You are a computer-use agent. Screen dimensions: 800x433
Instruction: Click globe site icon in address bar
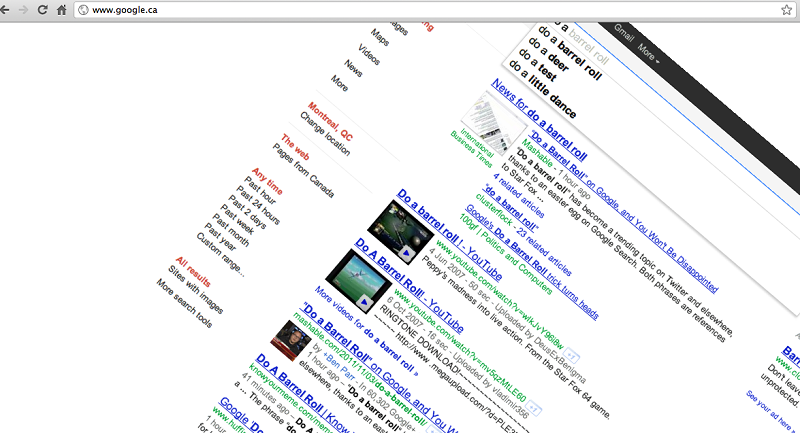83,10
